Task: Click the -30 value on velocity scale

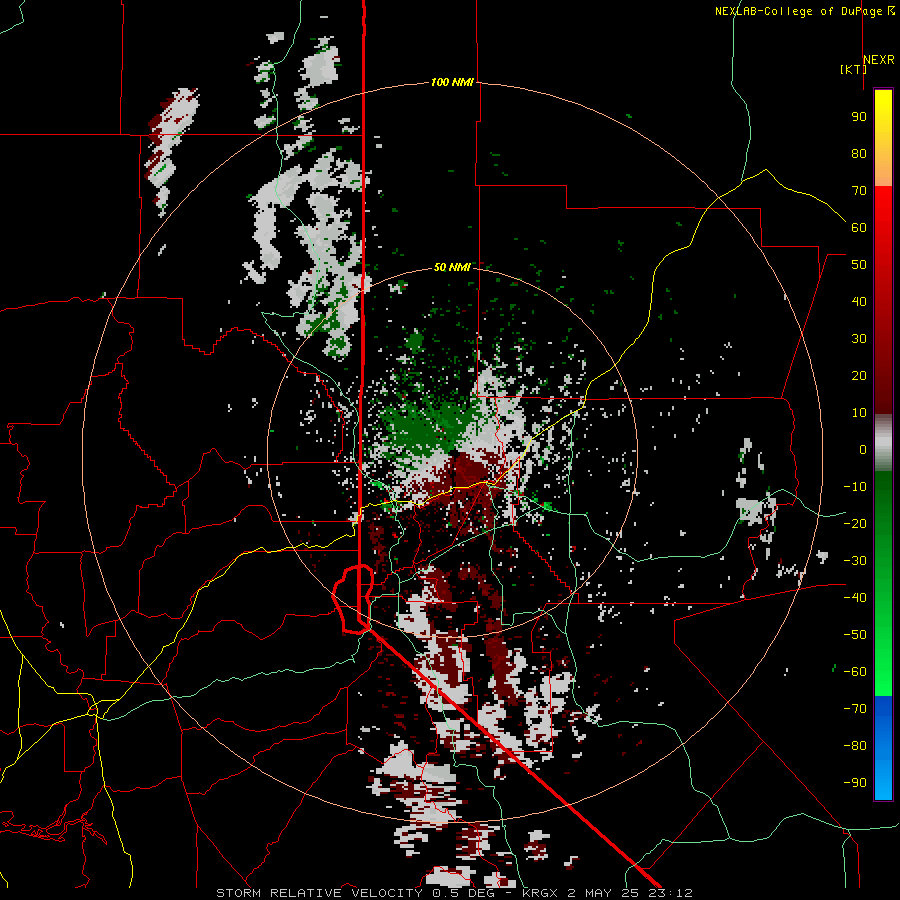Action: click(855, 561)
